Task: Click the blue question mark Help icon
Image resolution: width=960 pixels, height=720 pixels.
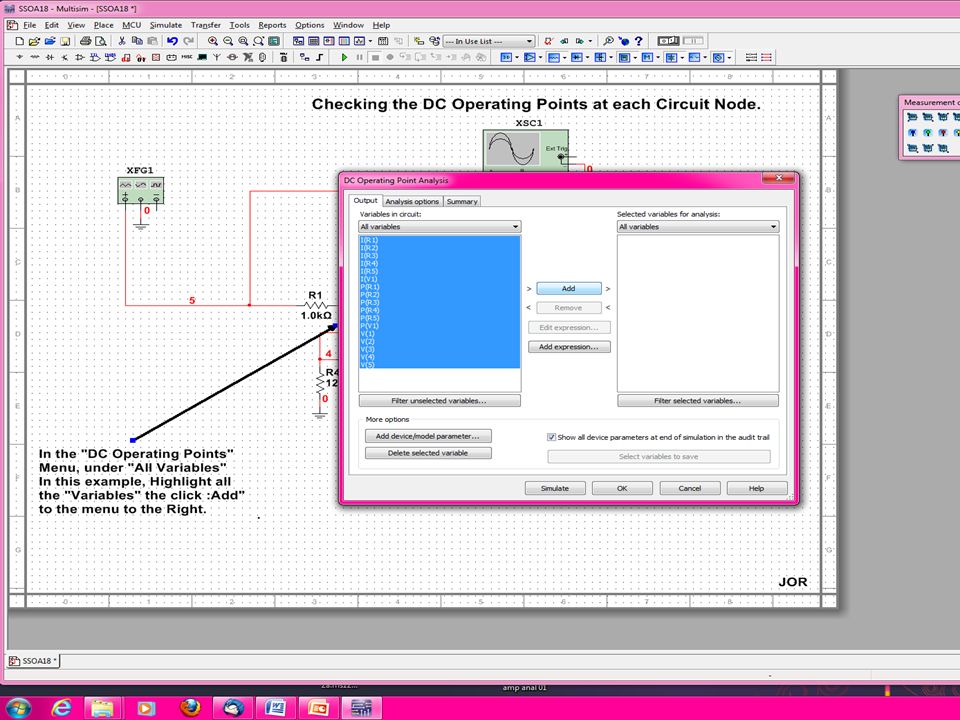Action: pyautogui.click(x=639, y=41)
